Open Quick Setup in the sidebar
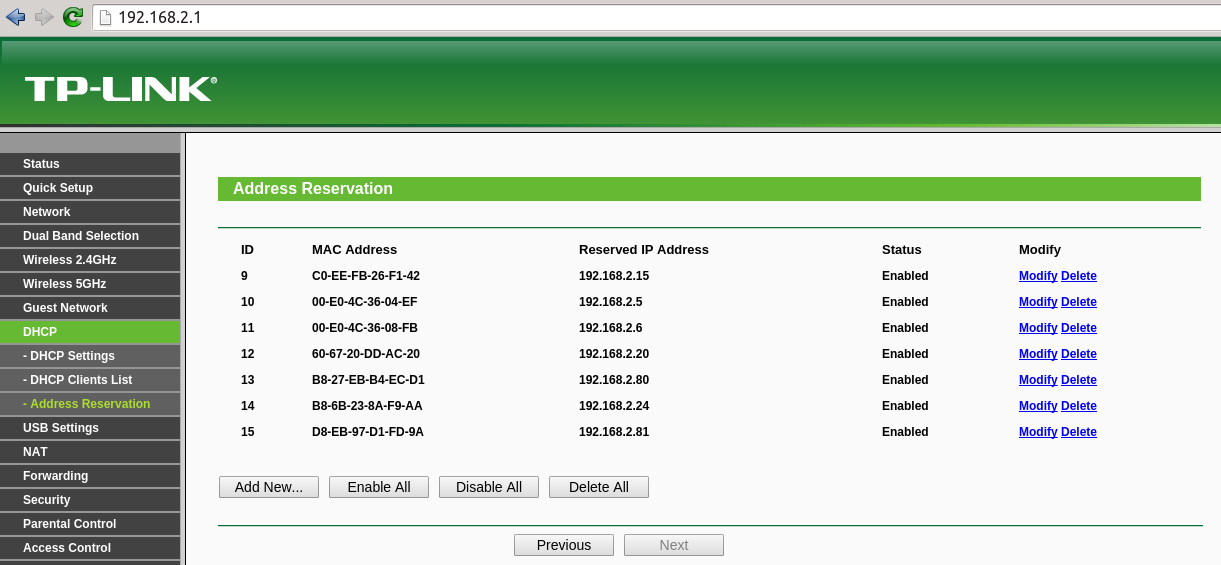The width and height of the screenshot is (1221, 565). 90,188
